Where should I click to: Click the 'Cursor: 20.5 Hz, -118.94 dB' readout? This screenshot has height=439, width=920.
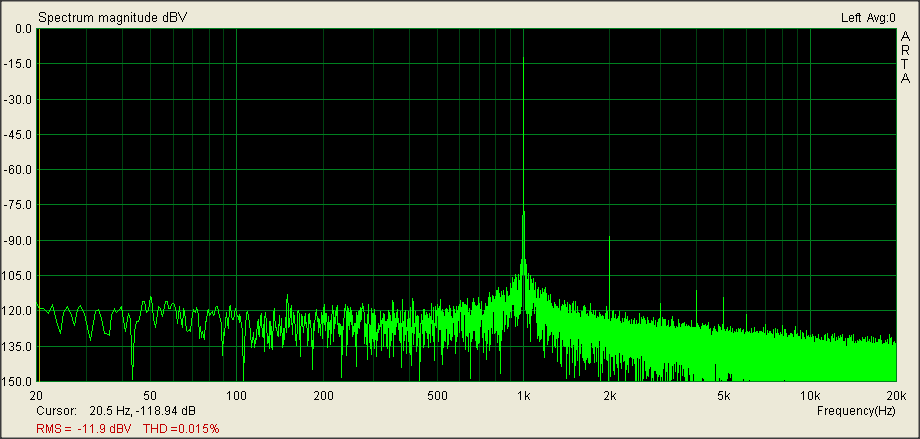(x=116, y=410)
